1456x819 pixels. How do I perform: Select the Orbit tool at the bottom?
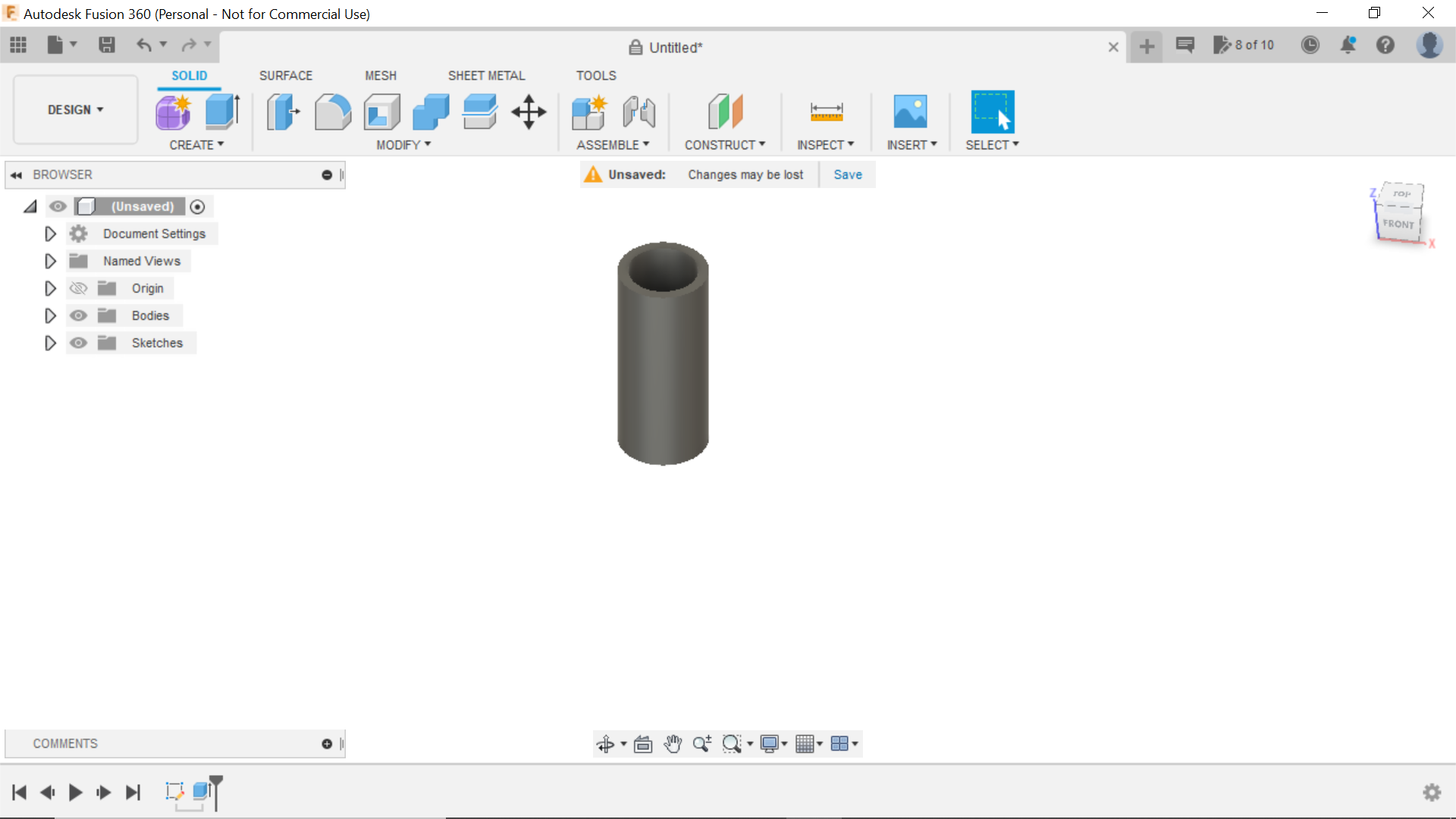607,744
